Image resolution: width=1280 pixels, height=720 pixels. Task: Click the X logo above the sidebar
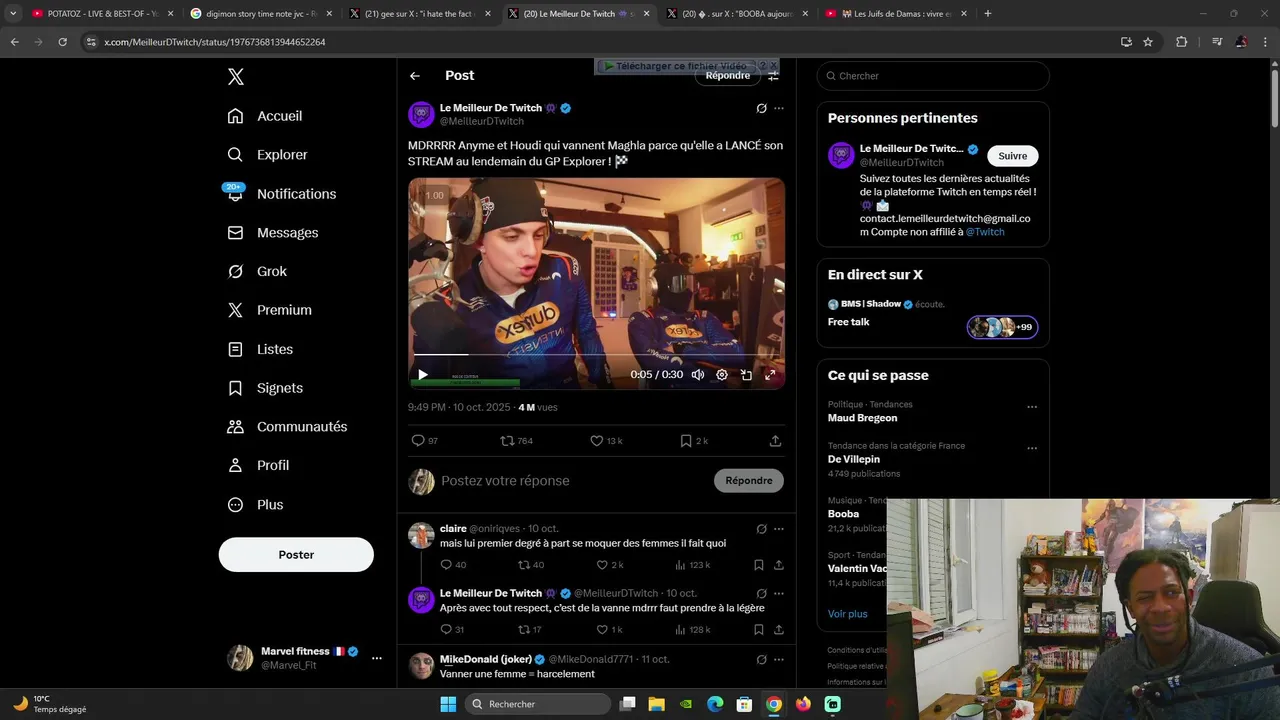pos(235,77)
